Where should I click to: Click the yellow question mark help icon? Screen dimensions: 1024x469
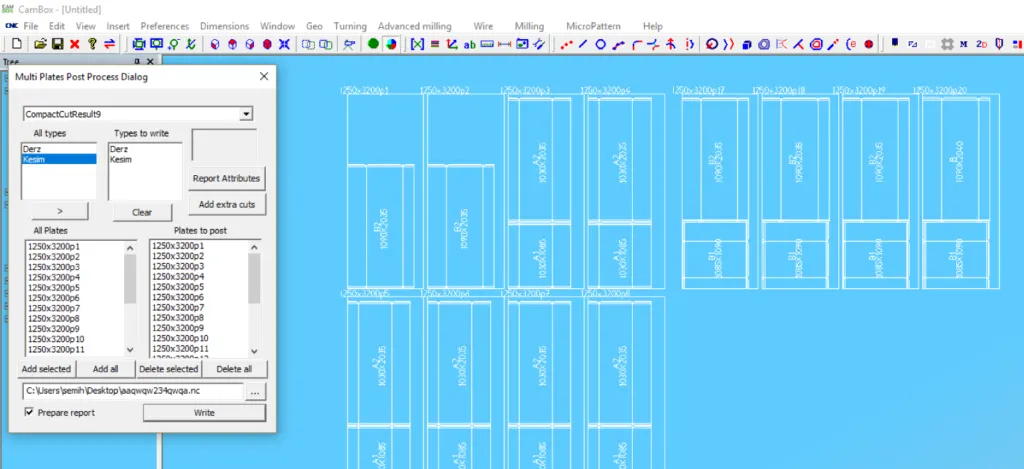point(92,44)
